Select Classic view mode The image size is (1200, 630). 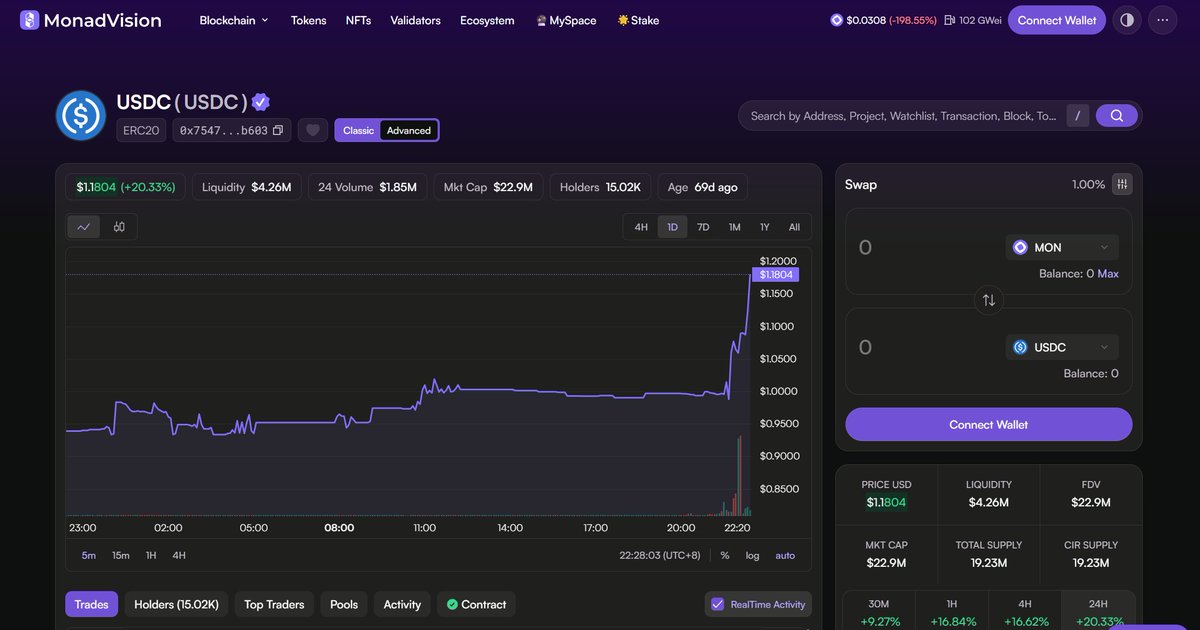coord(358,130)
